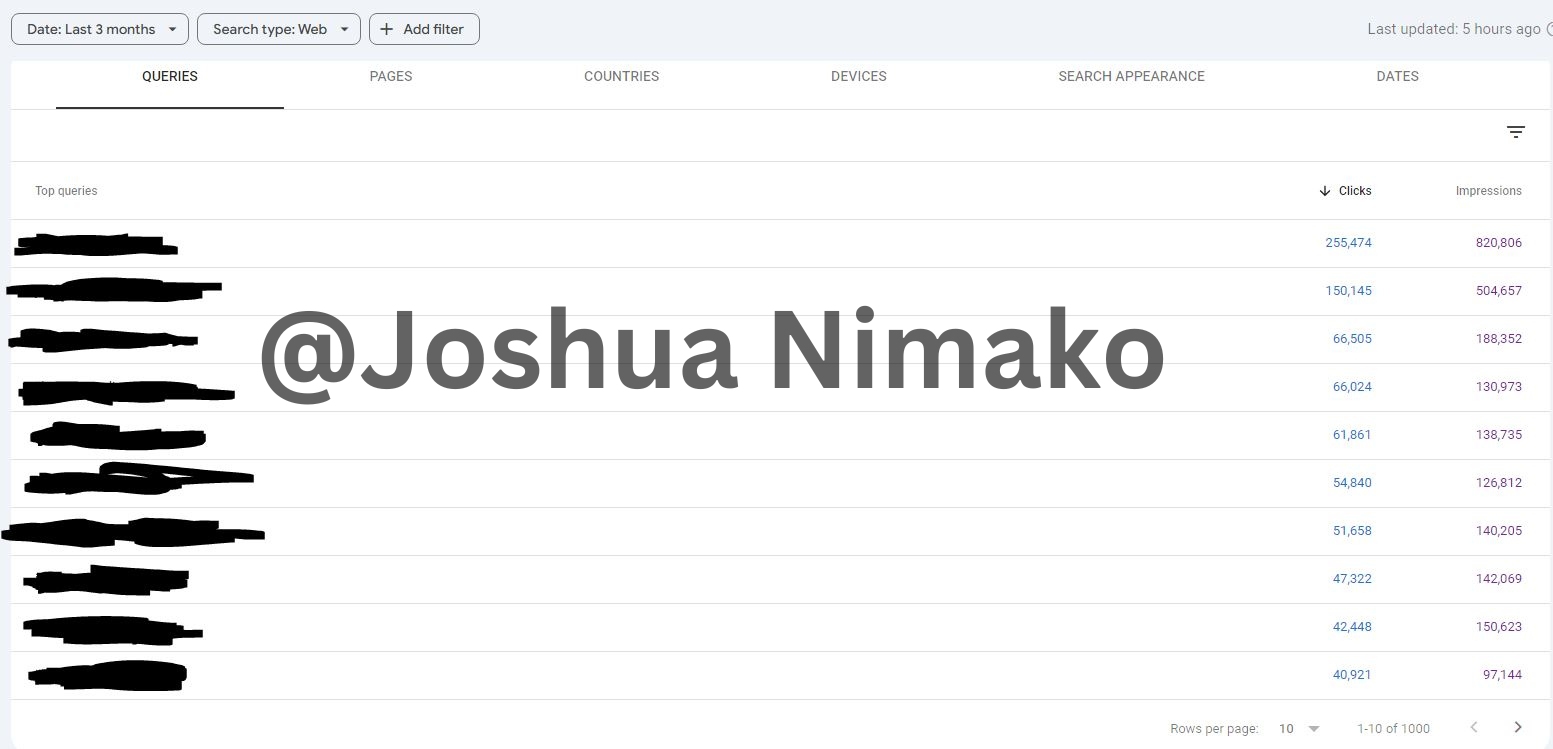This screenshot has width=1553, height=749.
Task: Click the plus icon in Add filter
Action: (387, 29)
